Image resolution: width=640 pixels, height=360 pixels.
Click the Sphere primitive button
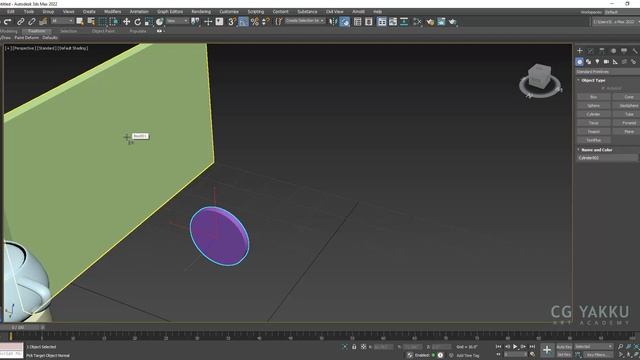pyautogui.click(x=593, y=106)
